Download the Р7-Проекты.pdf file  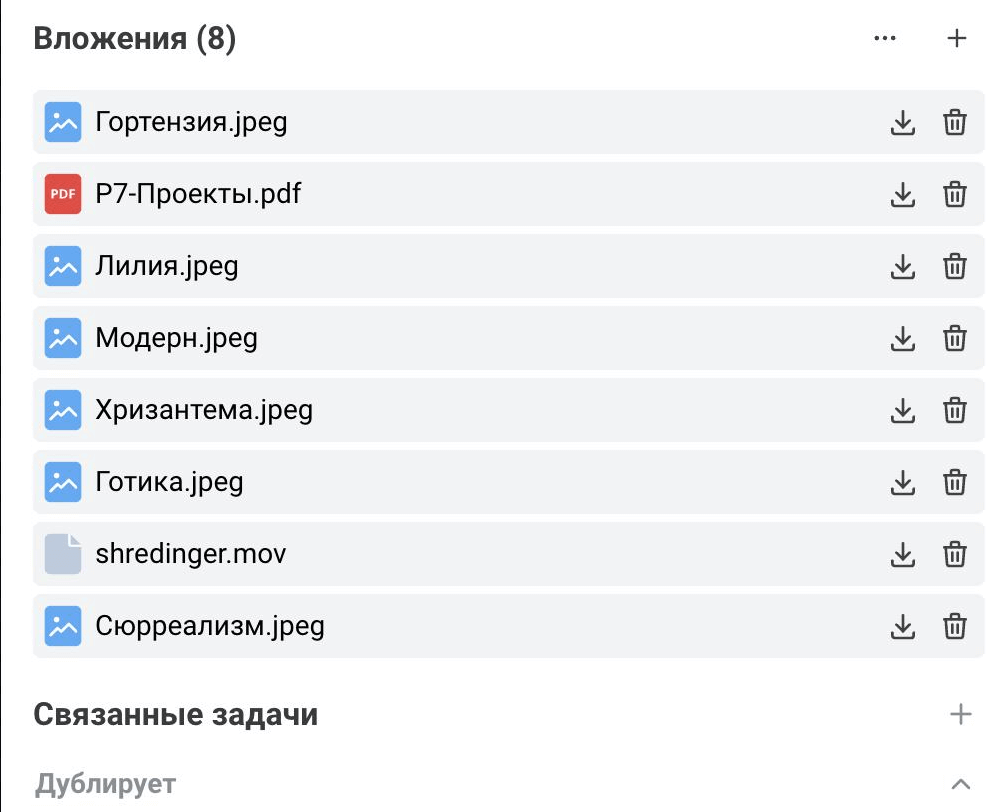[902, 194]
